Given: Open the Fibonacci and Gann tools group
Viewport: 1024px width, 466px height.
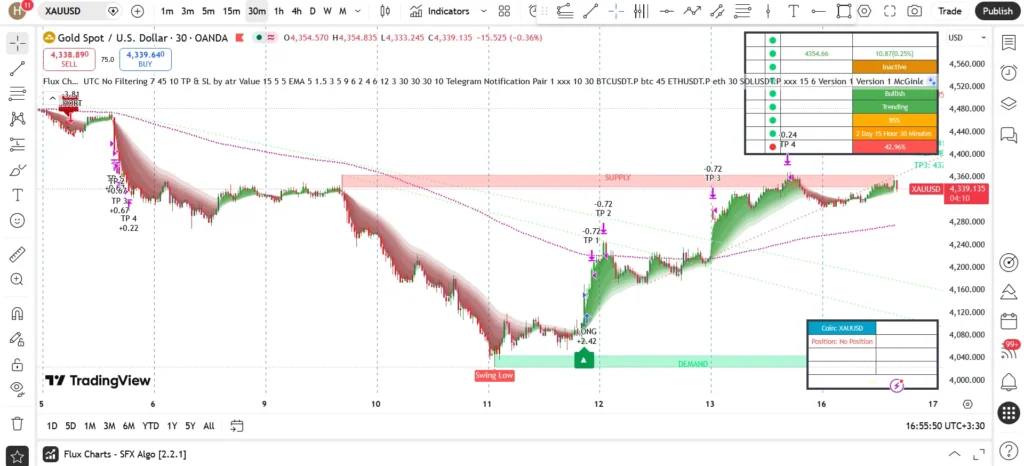Looking at the screenshot, I should coord(18,94).
